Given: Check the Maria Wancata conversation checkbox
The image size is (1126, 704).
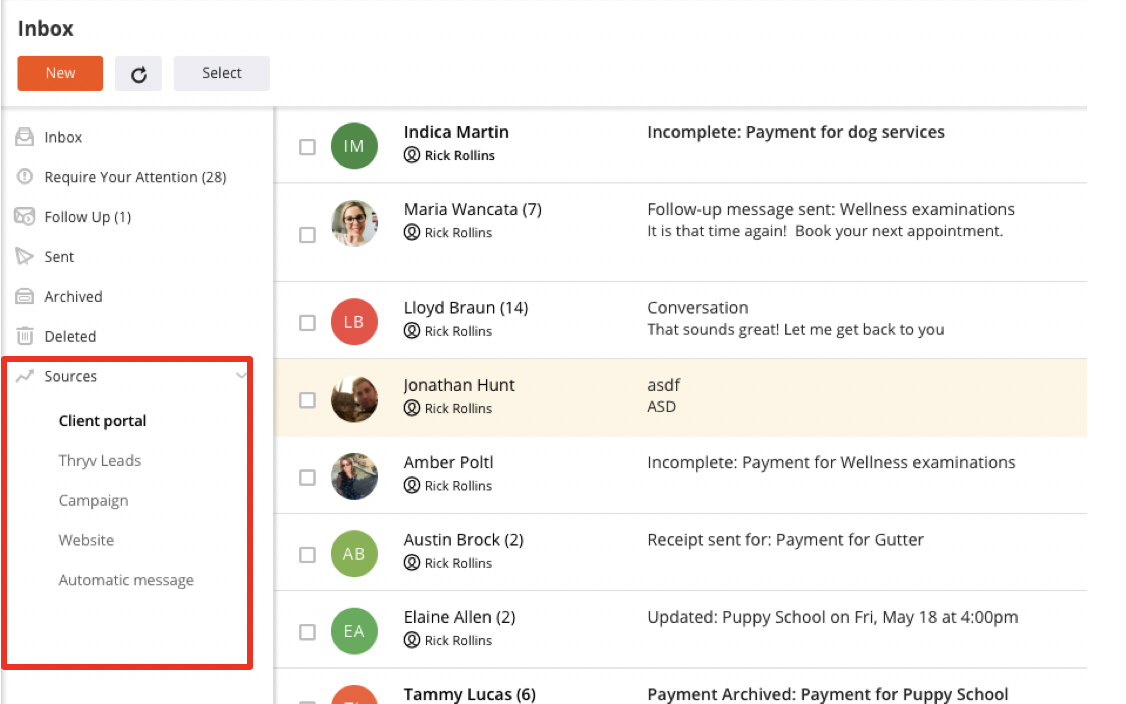Looking at the screenshot, I should click(x=307, y=235).
